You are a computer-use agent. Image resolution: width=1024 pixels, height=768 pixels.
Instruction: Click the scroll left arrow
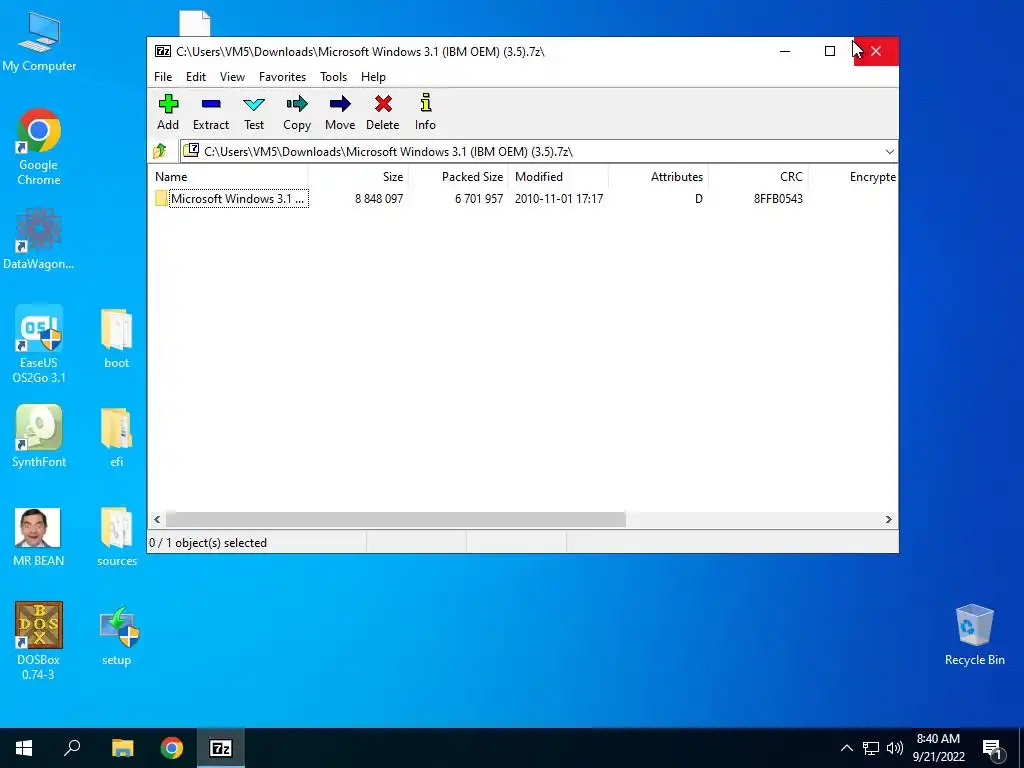pyautogui.click(x=157, y=519)
